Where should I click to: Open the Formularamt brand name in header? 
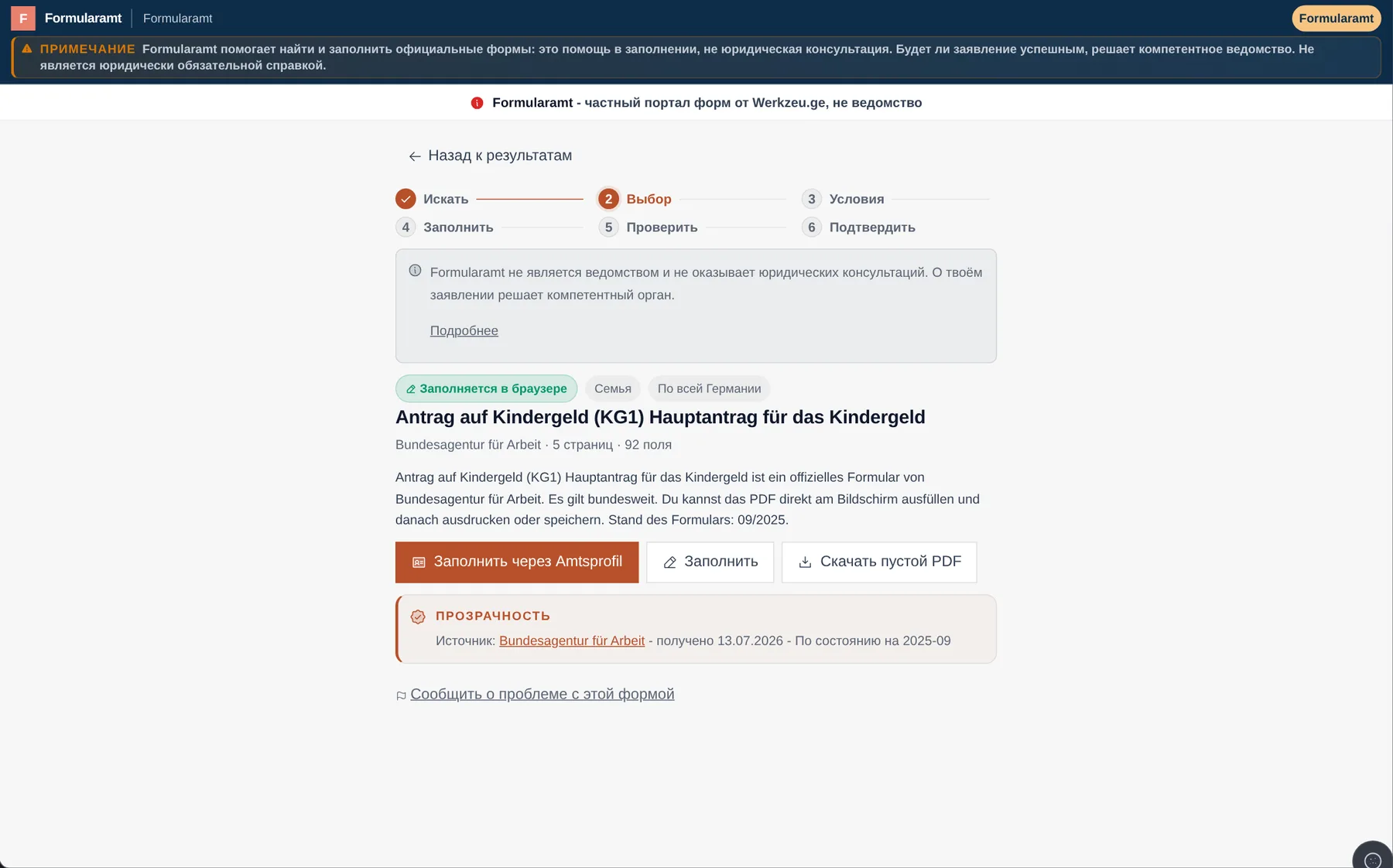[83, 18]
